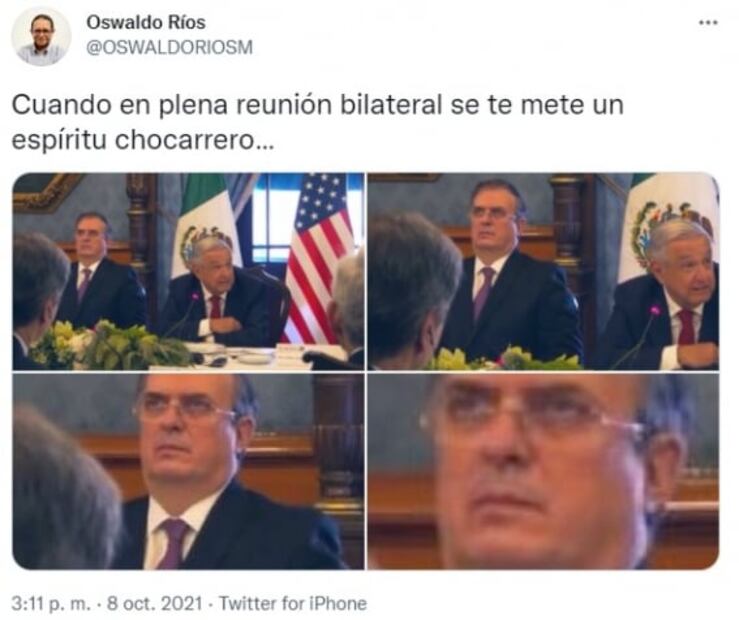Click the @OSWALDORIOSM handle
Viewport: 739px width, 620px height.
pos(169,48)
